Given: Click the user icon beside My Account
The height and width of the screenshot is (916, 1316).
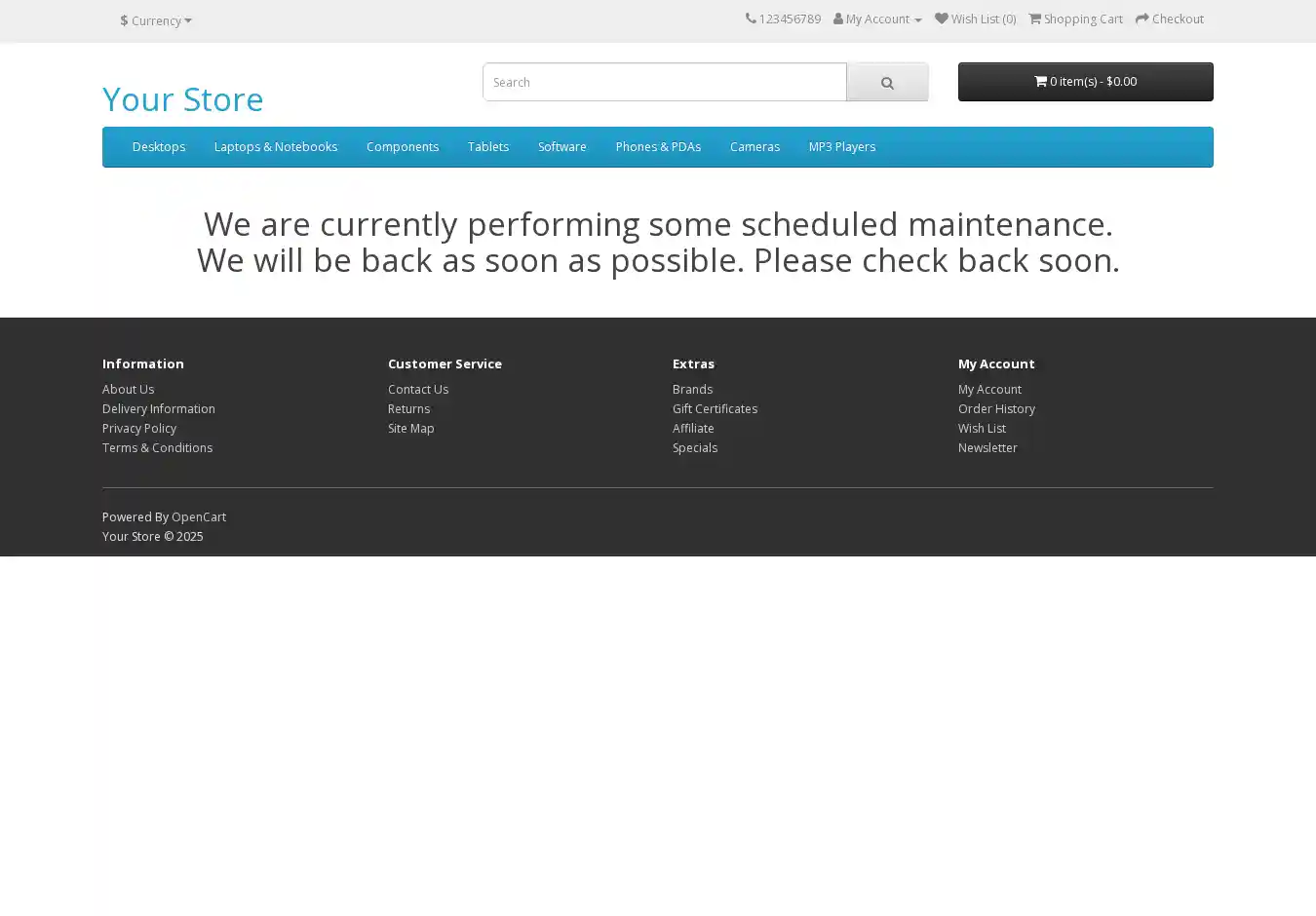Looking at the screenshot, I should (x=838, y=19).
